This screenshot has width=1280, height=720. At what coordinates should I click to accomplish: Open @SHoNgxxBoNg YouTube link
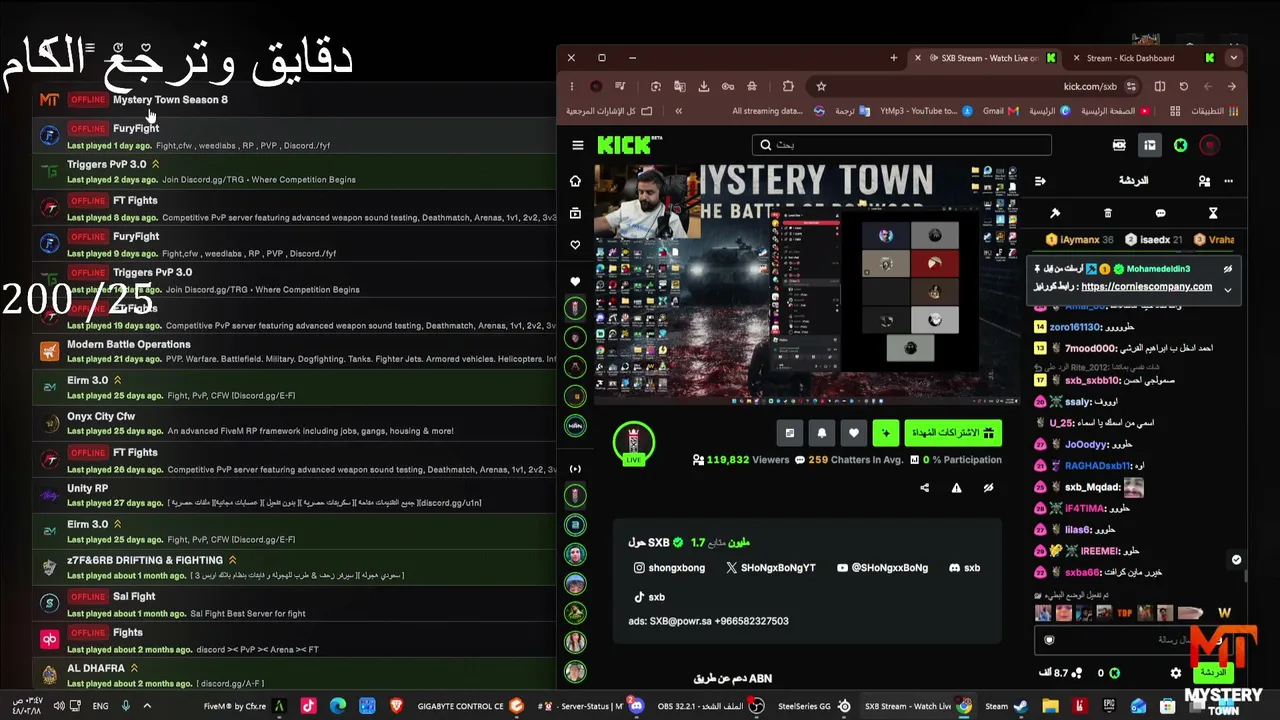pyautogui.click(x=882, y=568)
